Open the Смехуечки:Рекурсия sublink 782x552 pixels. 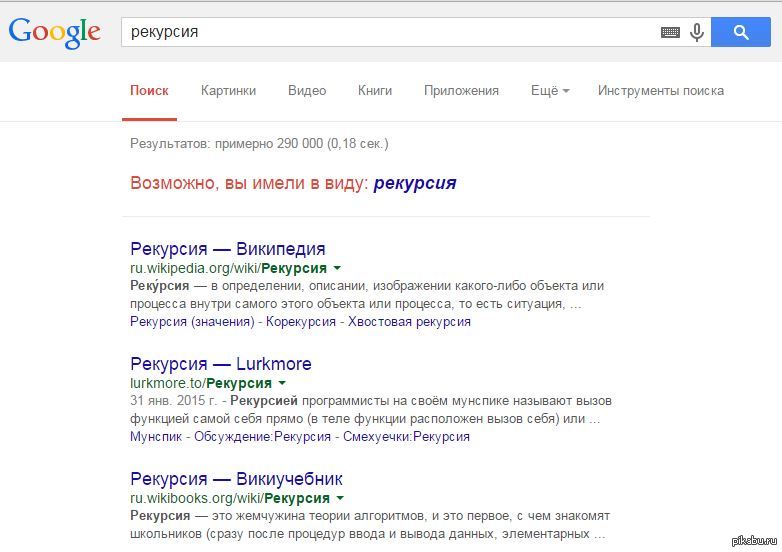click(406, 437)
